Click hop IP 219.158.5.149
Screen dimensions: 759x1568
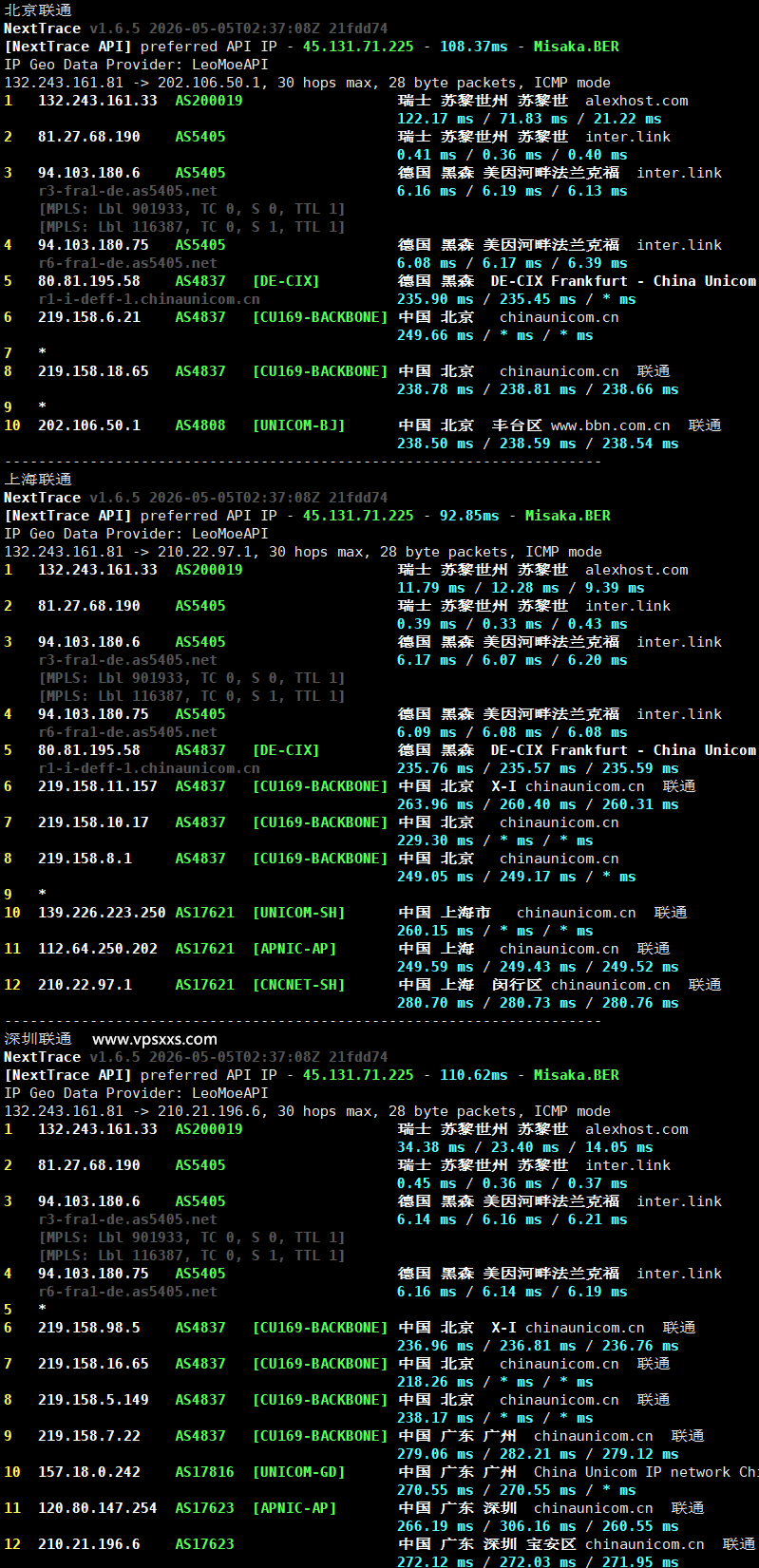pos(93,1400)
